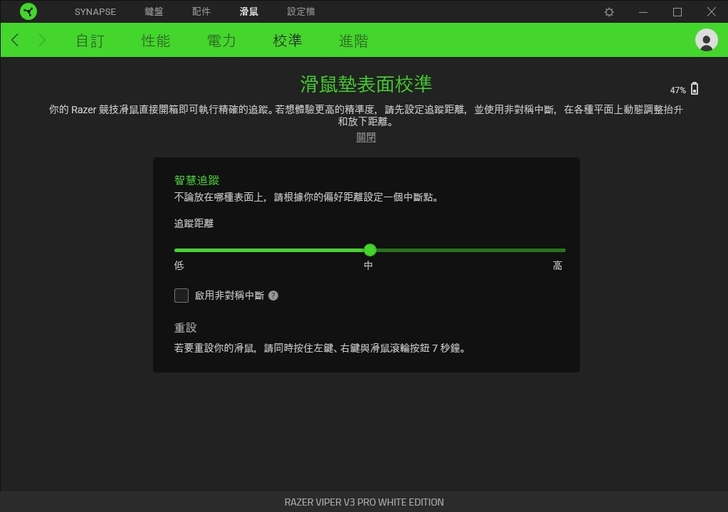Click the 關閉 link
This screenshot has width=728, height=512.
(x=366, y=138)
